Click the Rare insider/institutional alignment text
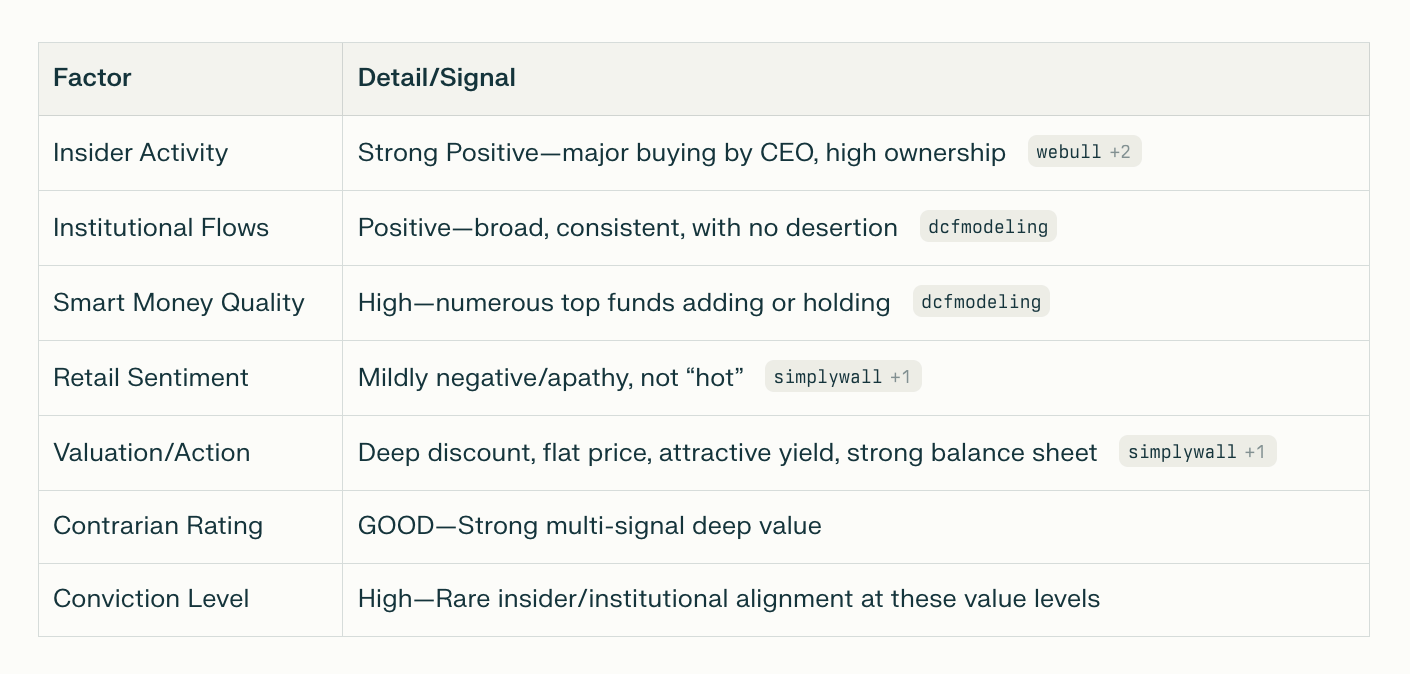 tap(728, 599)
